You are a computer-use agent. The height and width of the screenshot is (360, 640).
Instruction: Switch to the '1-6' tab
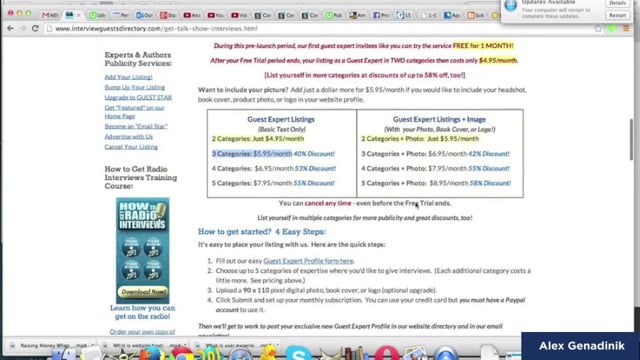tap(428, 15)
